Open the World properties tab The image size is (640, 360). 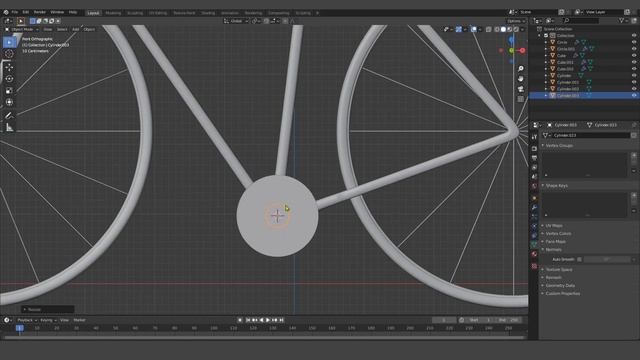pyautogui.click(x=534, y=186)
